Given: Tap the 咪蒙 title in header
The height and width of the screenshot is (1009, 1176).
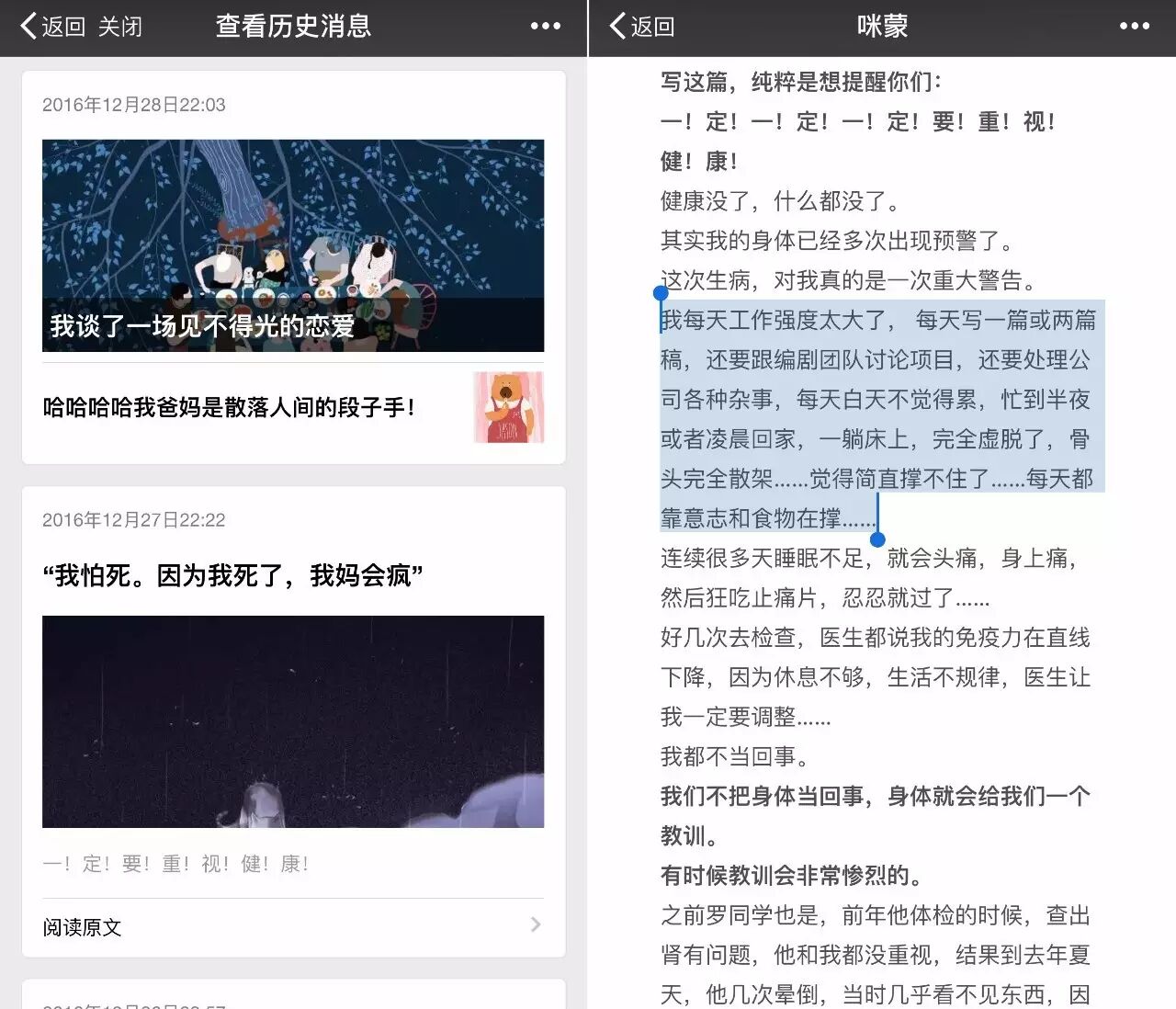Looking at the screenshot, I should (881, 27).
